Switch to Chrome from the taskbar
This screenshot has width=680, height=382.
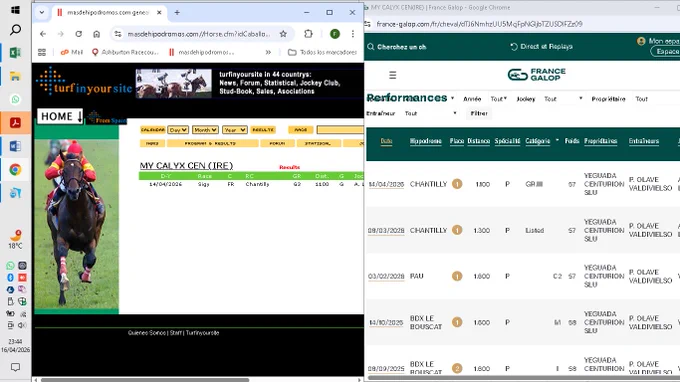15,170
